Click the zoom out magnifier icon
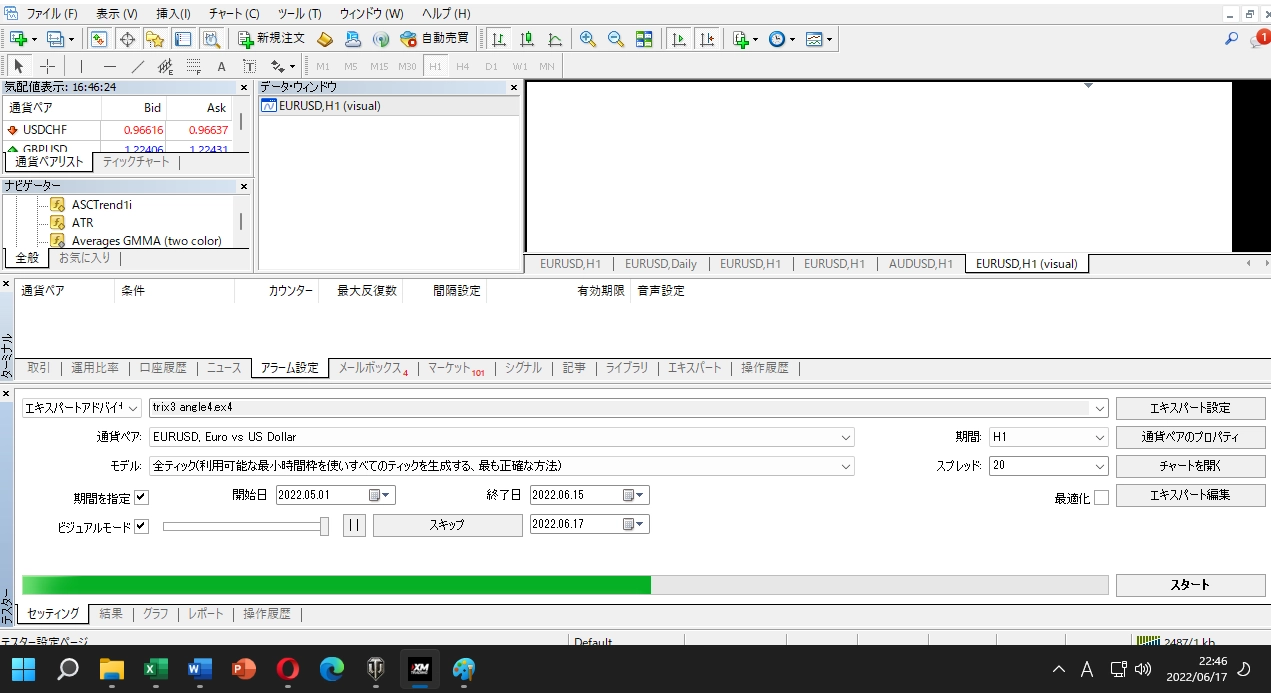 pos(616,39)
